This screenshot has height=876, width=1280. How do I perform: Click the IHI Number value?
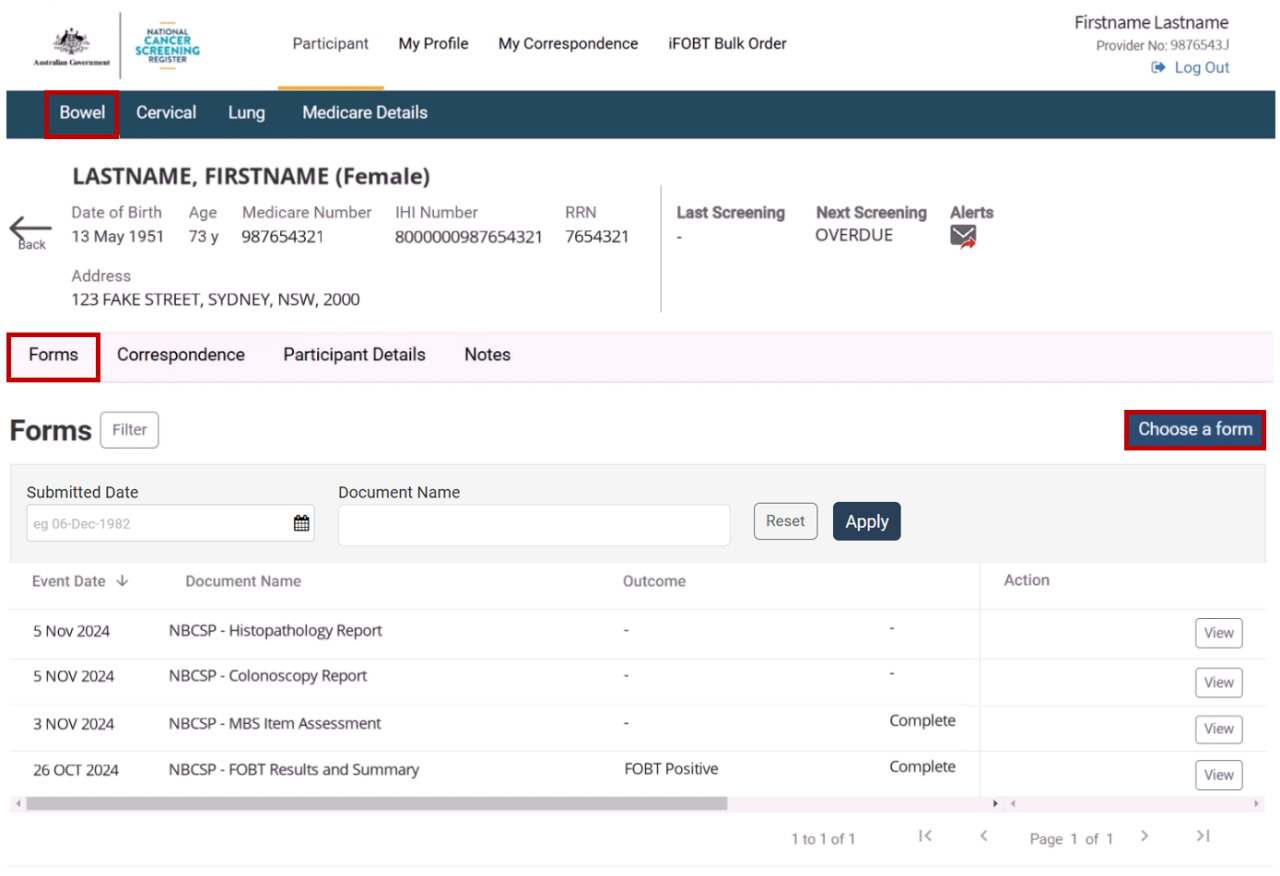[469, 237]
